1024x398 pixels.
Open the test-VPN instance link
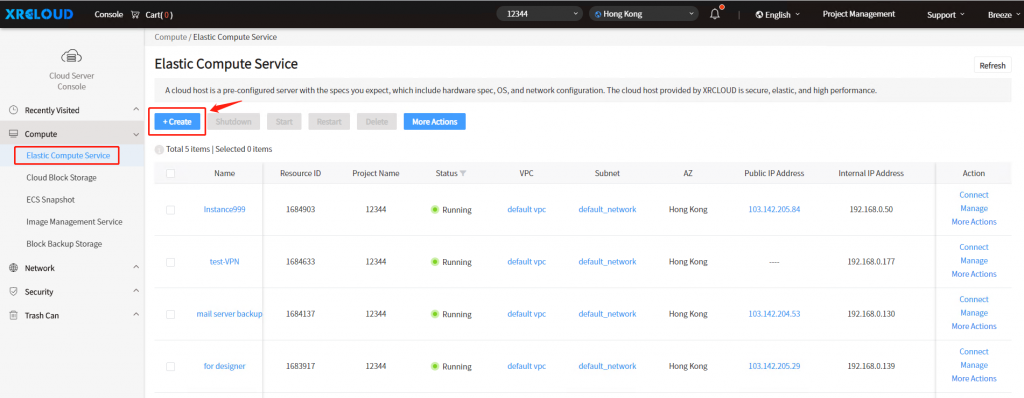(225, 261)
